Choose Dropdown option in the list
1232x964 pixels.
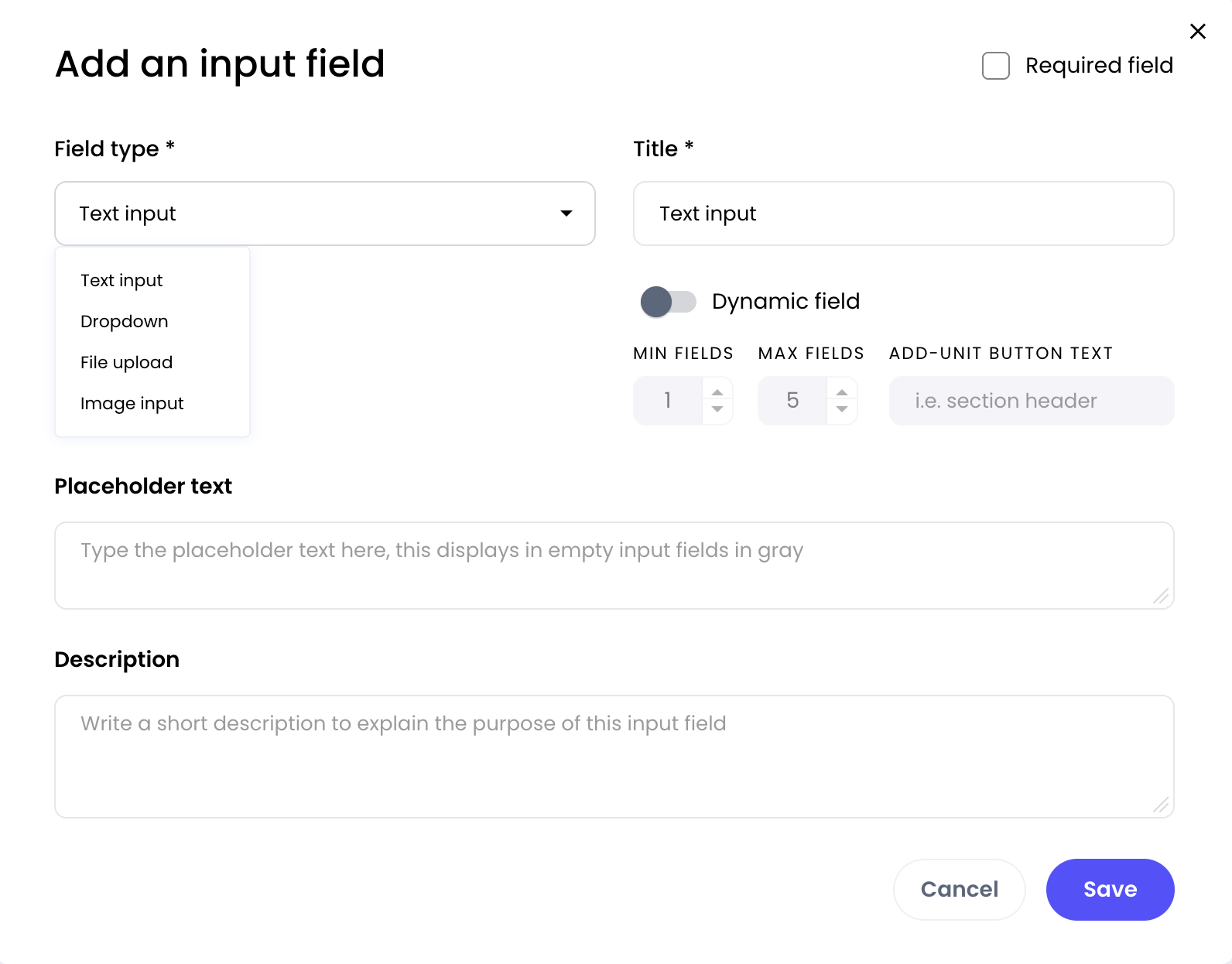[x=152, y=321]
